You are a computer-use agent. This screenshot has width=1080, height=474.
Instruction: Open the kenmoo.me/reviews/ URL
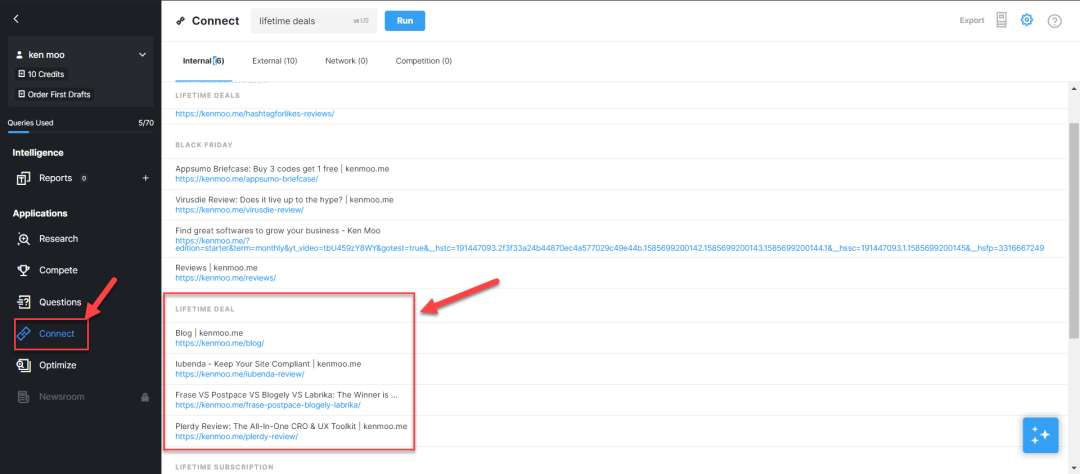click(226, 277)
